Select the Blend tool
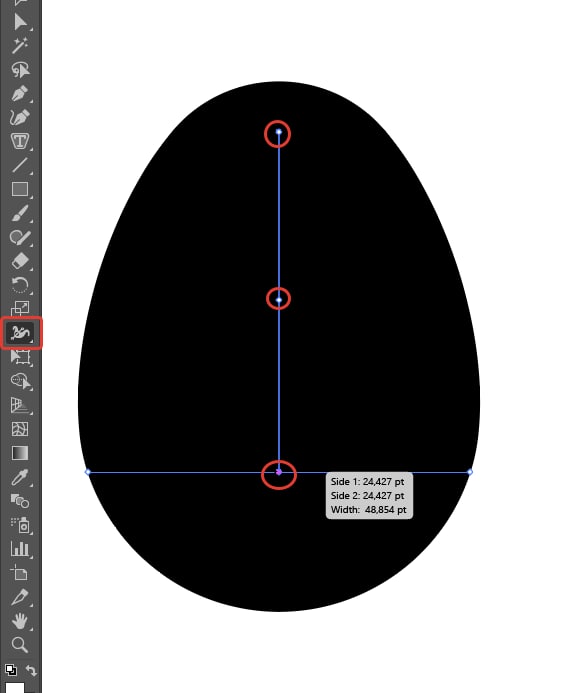Image resolution: width=573 pixels, height=693 pixels. 20,501
